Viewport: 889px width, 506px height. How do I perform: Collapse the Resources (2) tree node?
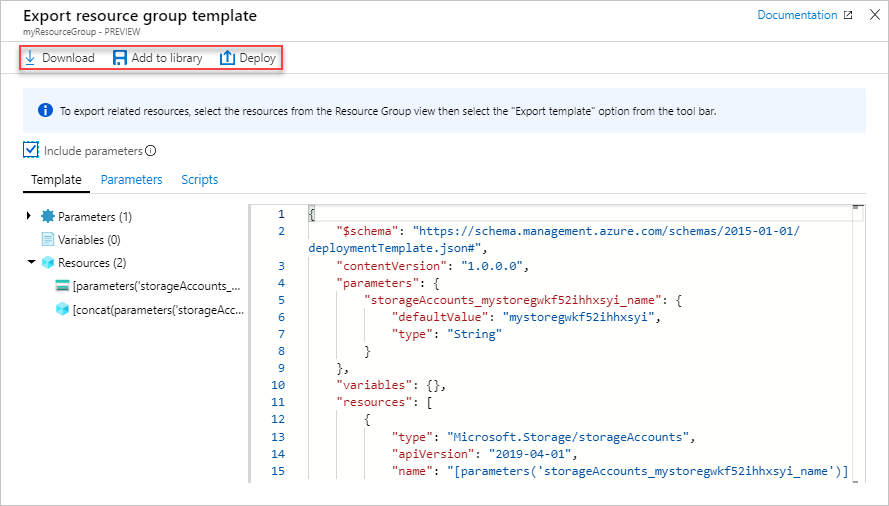pos(29,262)
